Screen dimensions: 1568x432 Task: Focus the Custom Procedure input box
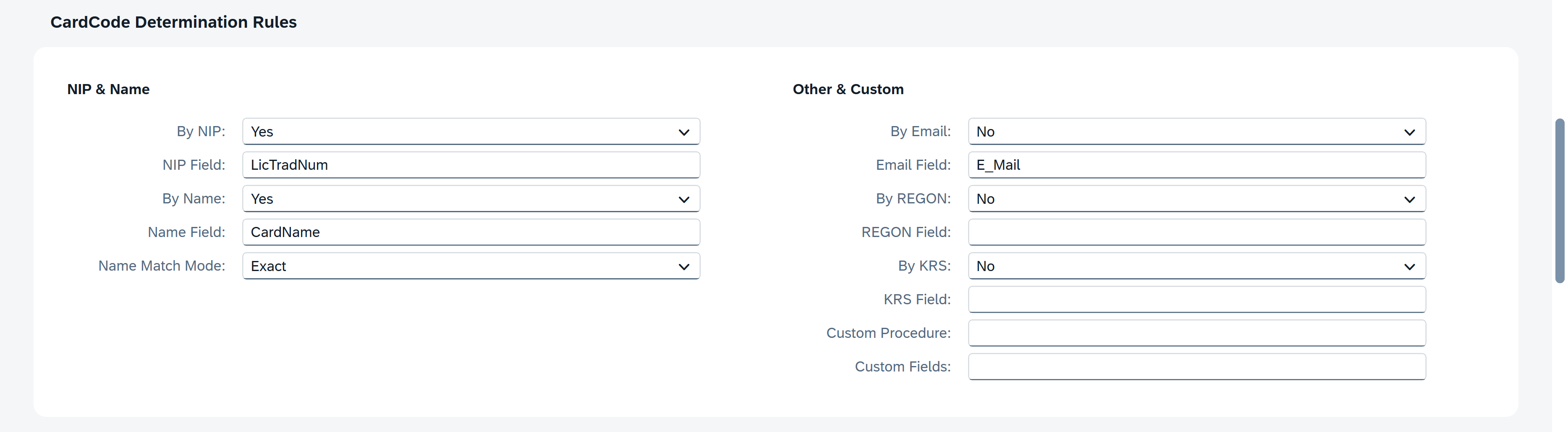(x=1197, y=333)
